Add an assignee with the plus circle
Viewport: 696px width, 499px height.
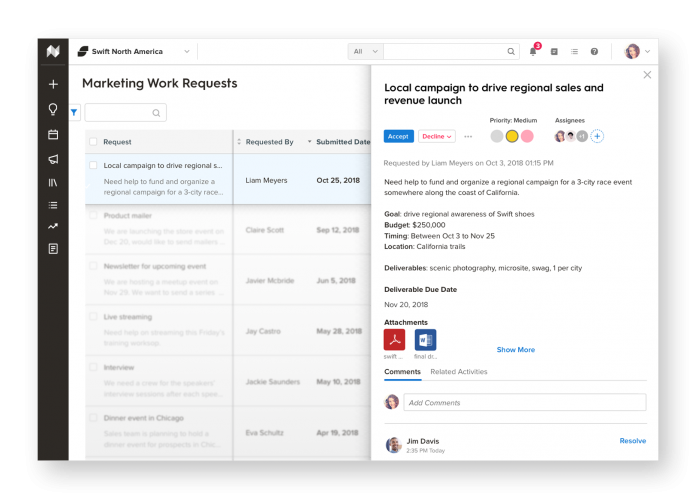coord(597,136)
